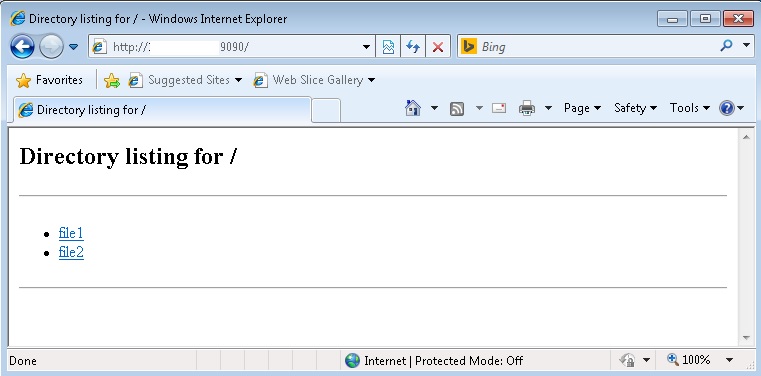The image size is (761, 376).
Task: Click the Add to Favorites Bar icon
Action: (x=112, y=81)
